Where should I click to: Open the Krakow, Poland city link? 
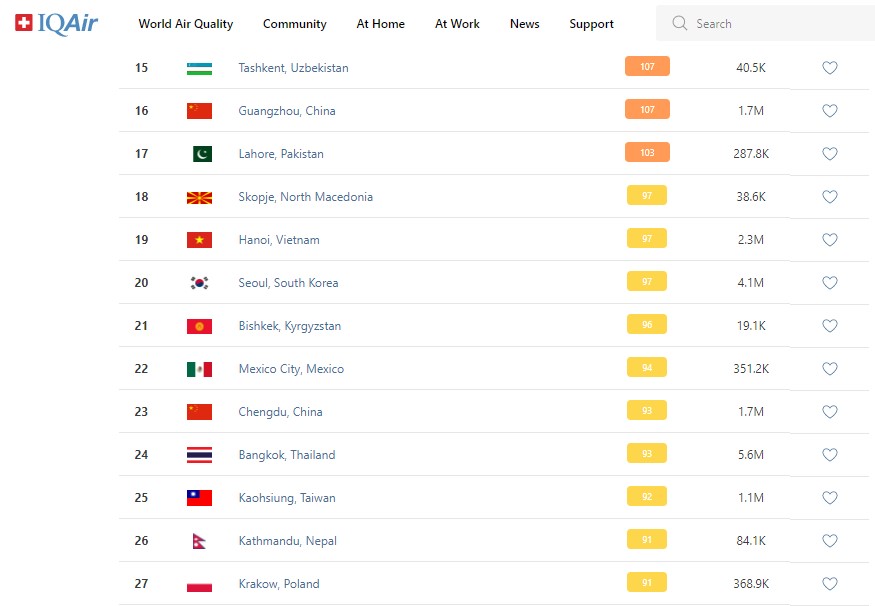click(279, 584)
